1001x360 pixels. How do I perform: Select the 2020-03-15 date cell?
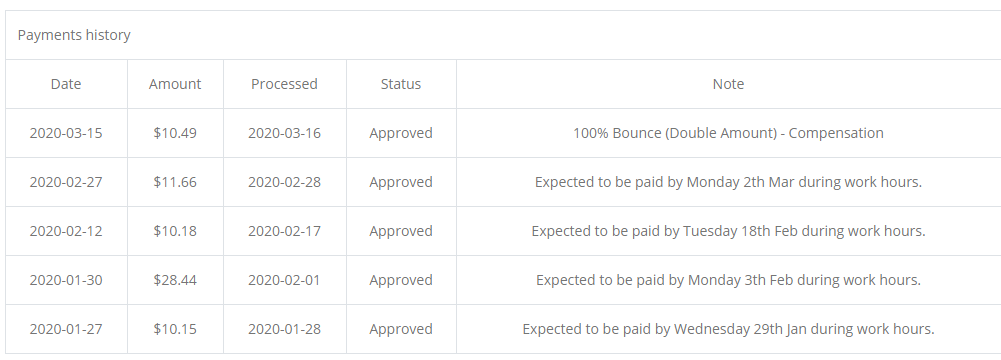(66, 133)
